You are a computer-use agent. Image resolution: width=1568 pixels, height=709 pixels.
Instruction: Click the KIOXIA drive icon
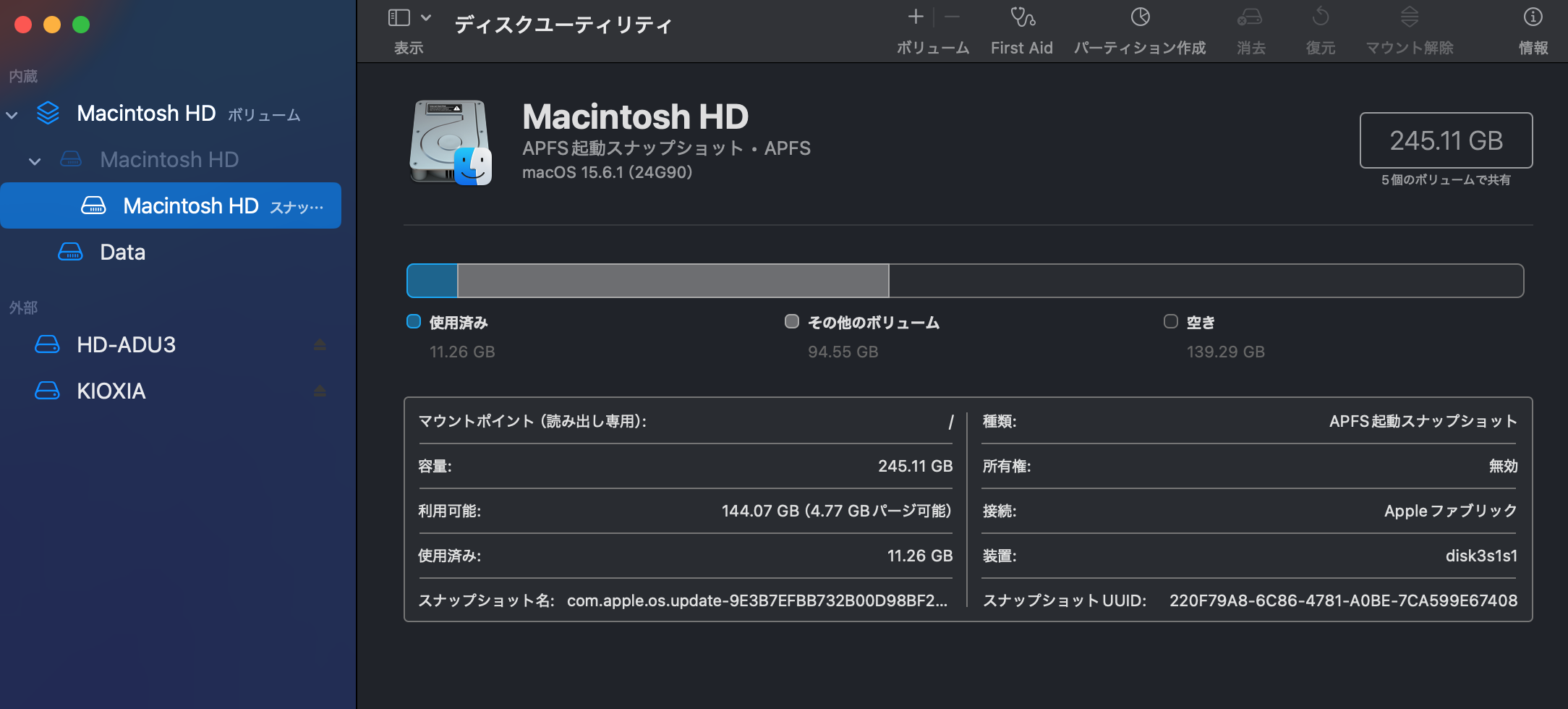click(47, 391)
